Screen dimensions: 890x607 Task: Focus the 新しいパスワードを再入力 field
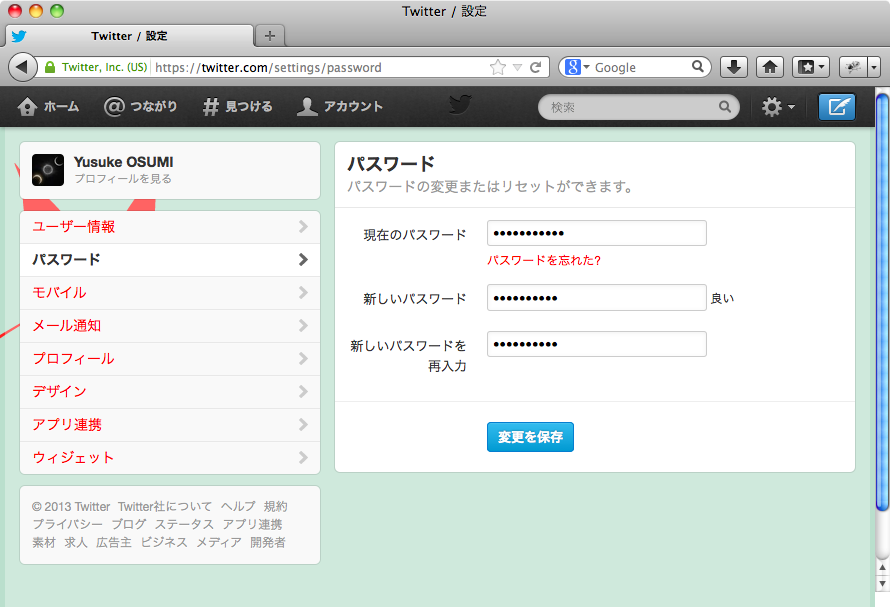[597, 344]
